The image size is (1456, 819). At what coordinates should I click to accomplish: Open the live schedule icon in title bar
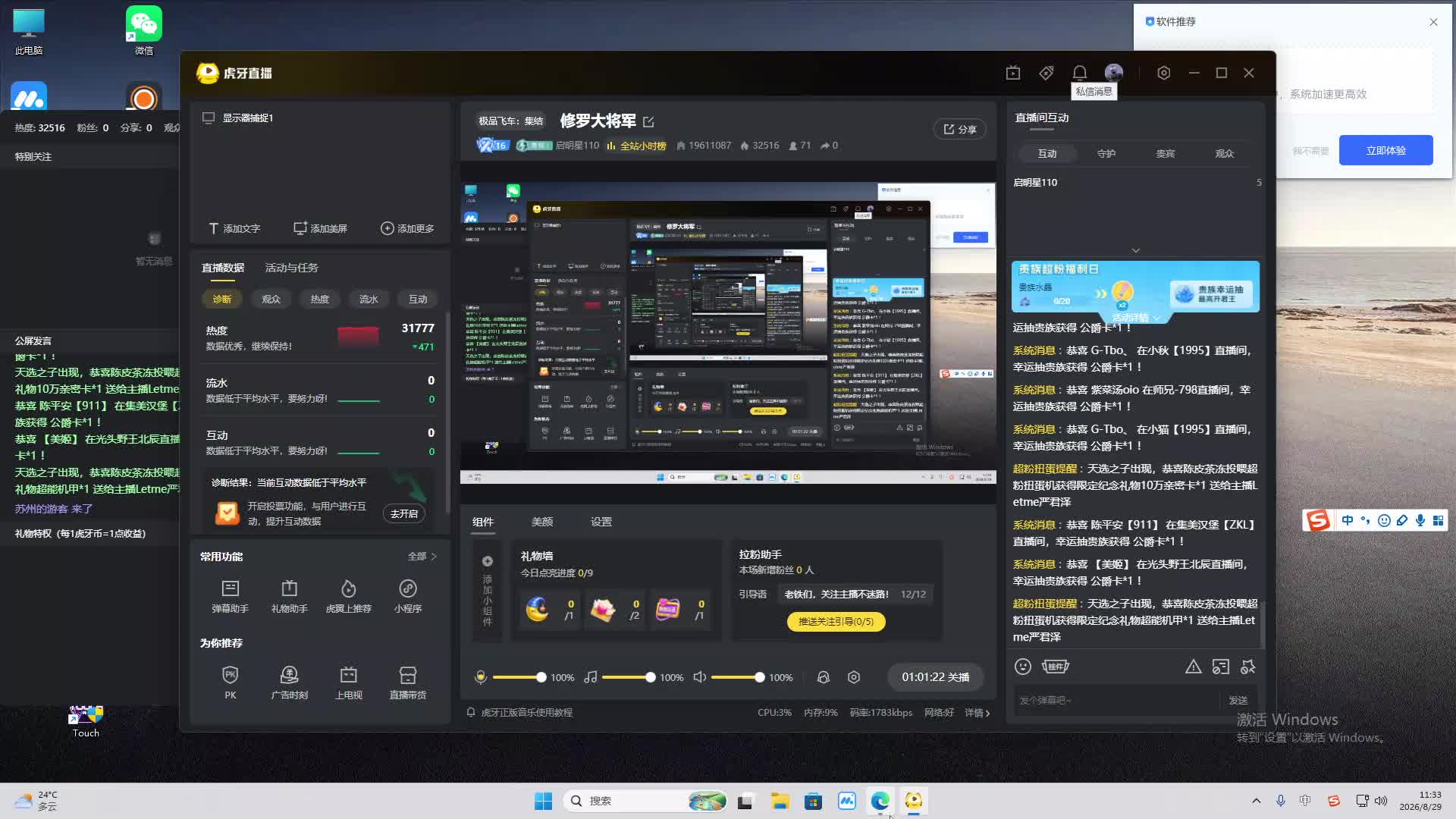[1013, 73]
